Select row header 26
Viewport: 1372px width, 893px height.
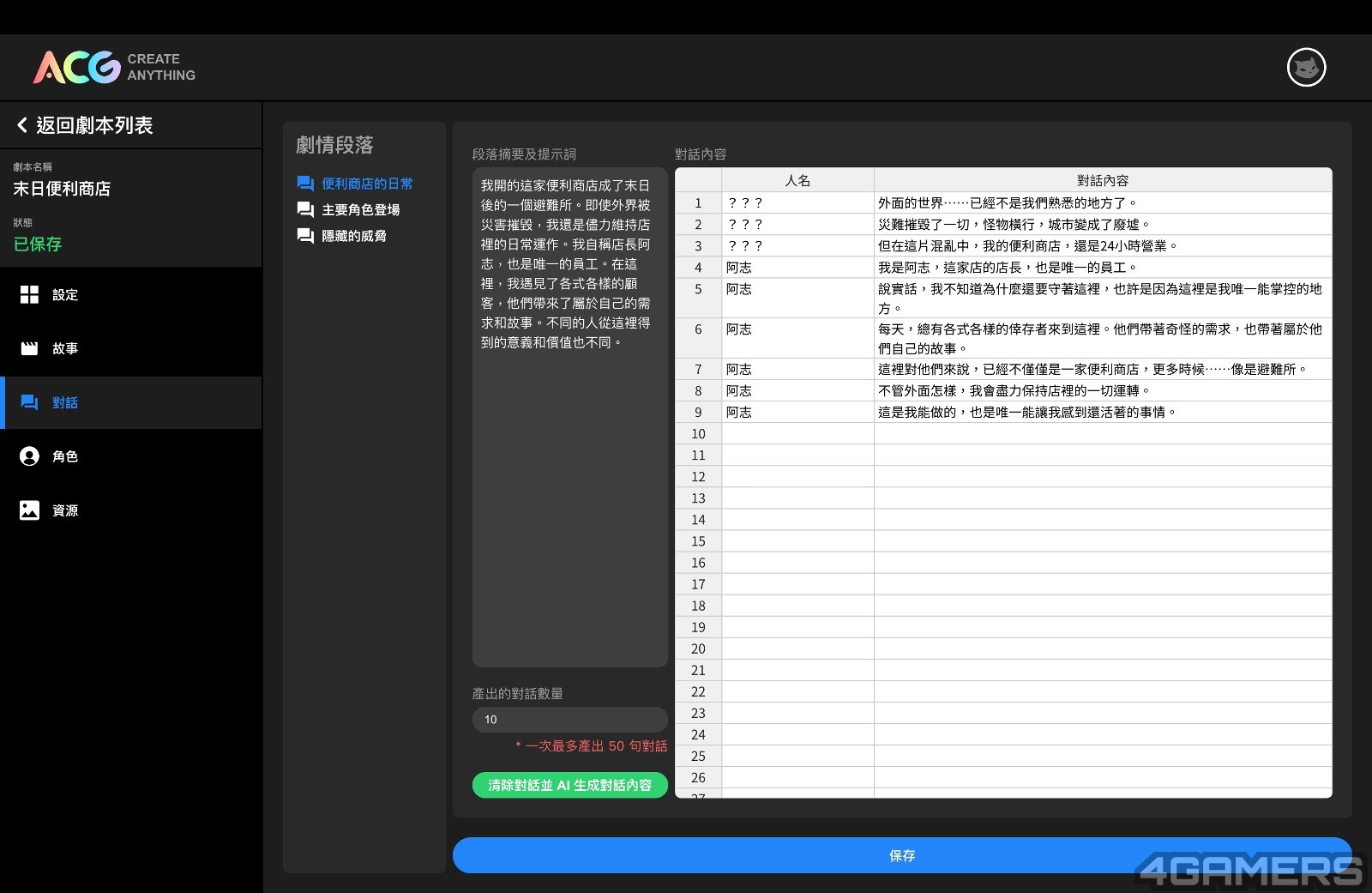[698, 777]
